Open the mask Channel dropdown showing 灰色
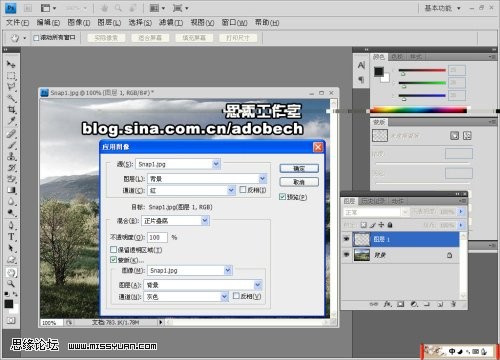The height and width of the screenshot is (360, 500). 186,296
